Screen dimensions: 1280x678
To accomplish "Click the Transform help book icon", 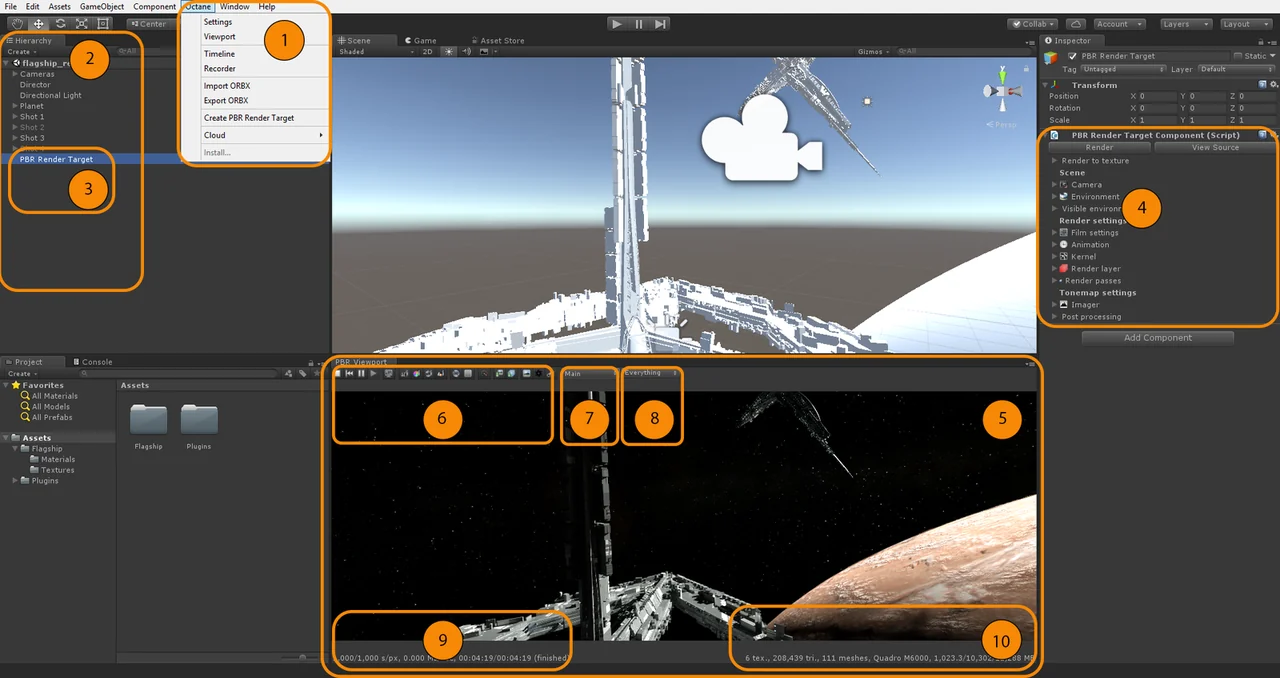I will [x=1263, y=85].
